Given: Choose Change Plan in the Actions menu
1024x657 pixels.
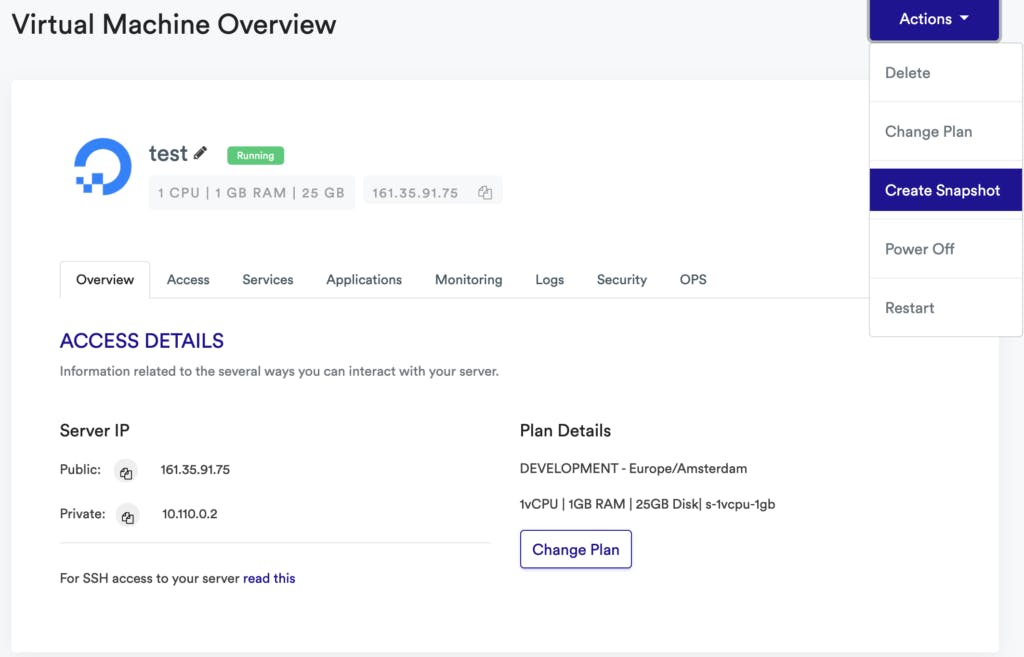Looking at the screenshot, I should pyautogui.click(x=928, y=132).
